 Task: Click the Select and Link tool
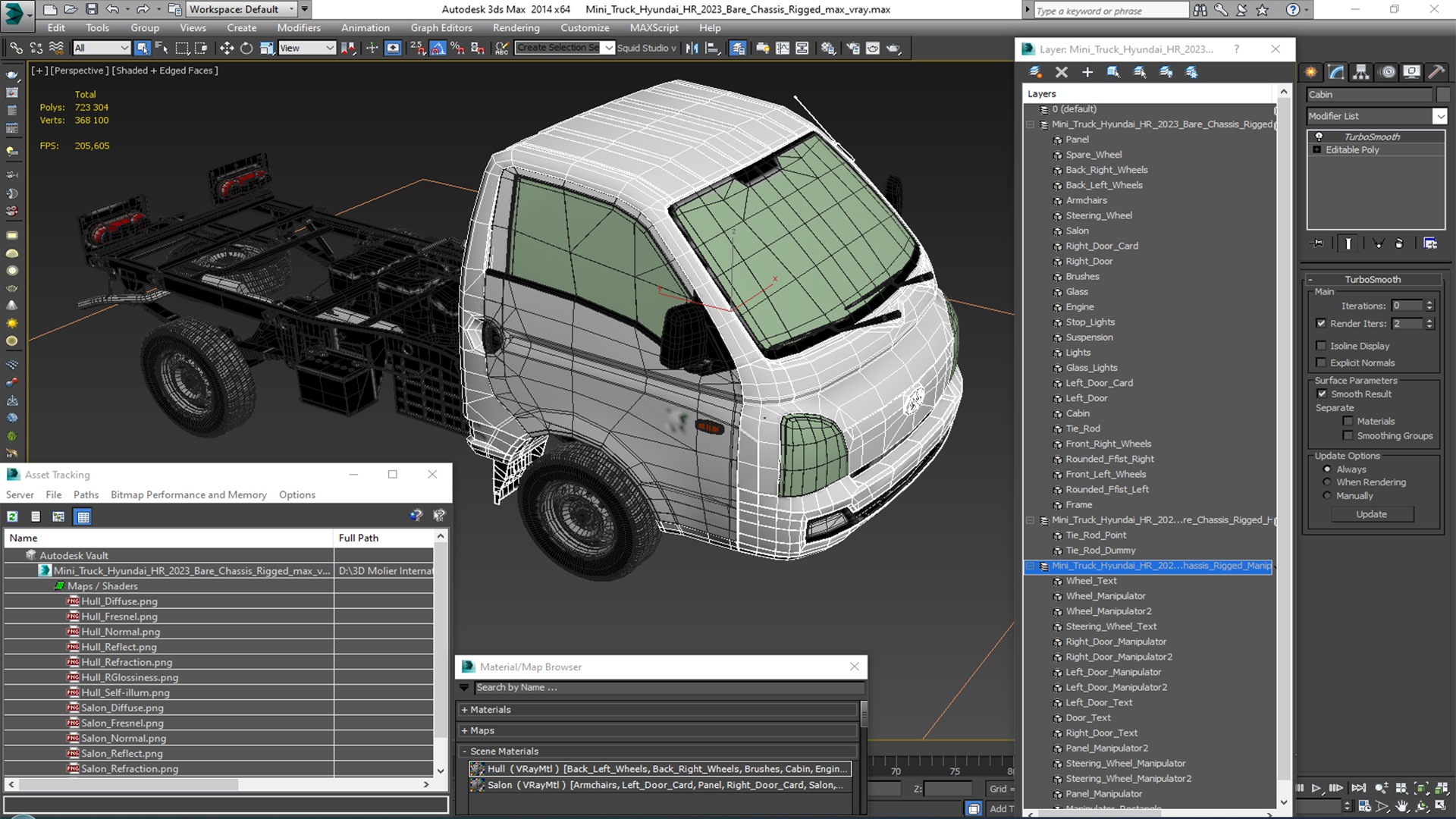16,48
